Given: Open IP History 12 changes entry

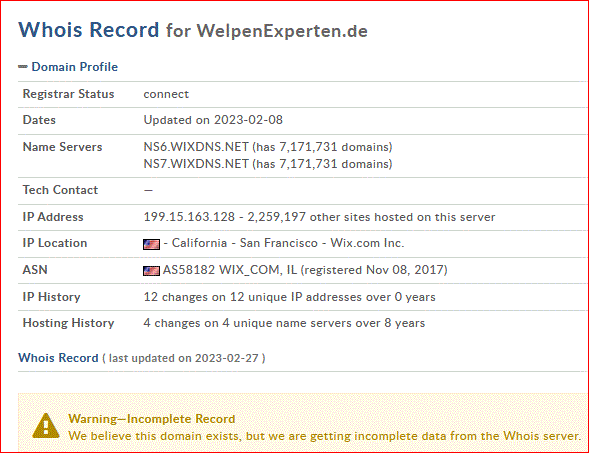Looking at the screenshot, I should 289,297.
